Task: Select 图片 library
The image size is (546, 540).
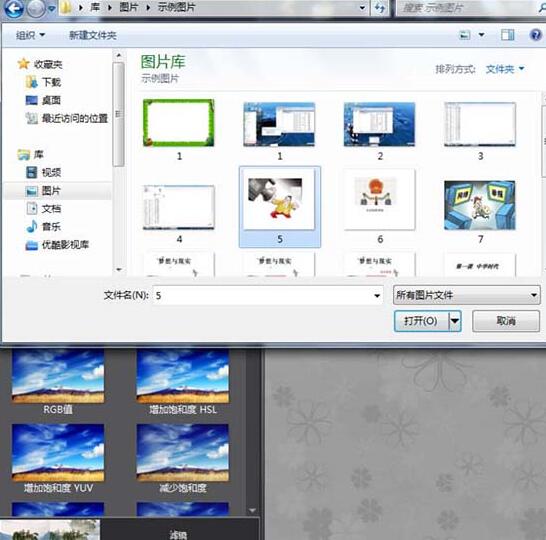Action: (x=43, y=191)
